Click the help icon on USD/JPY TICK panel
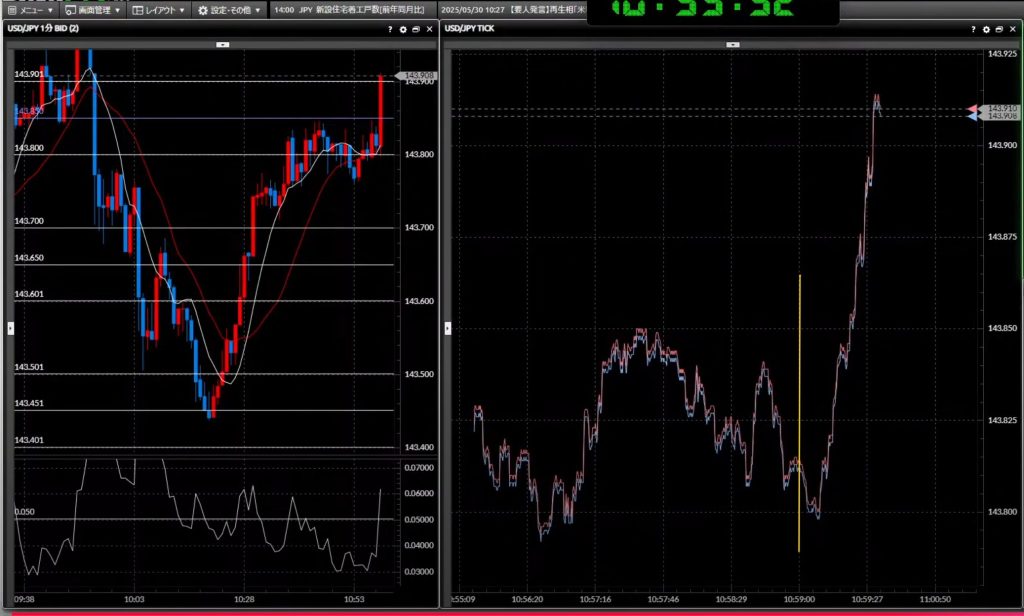 (972, 29)
